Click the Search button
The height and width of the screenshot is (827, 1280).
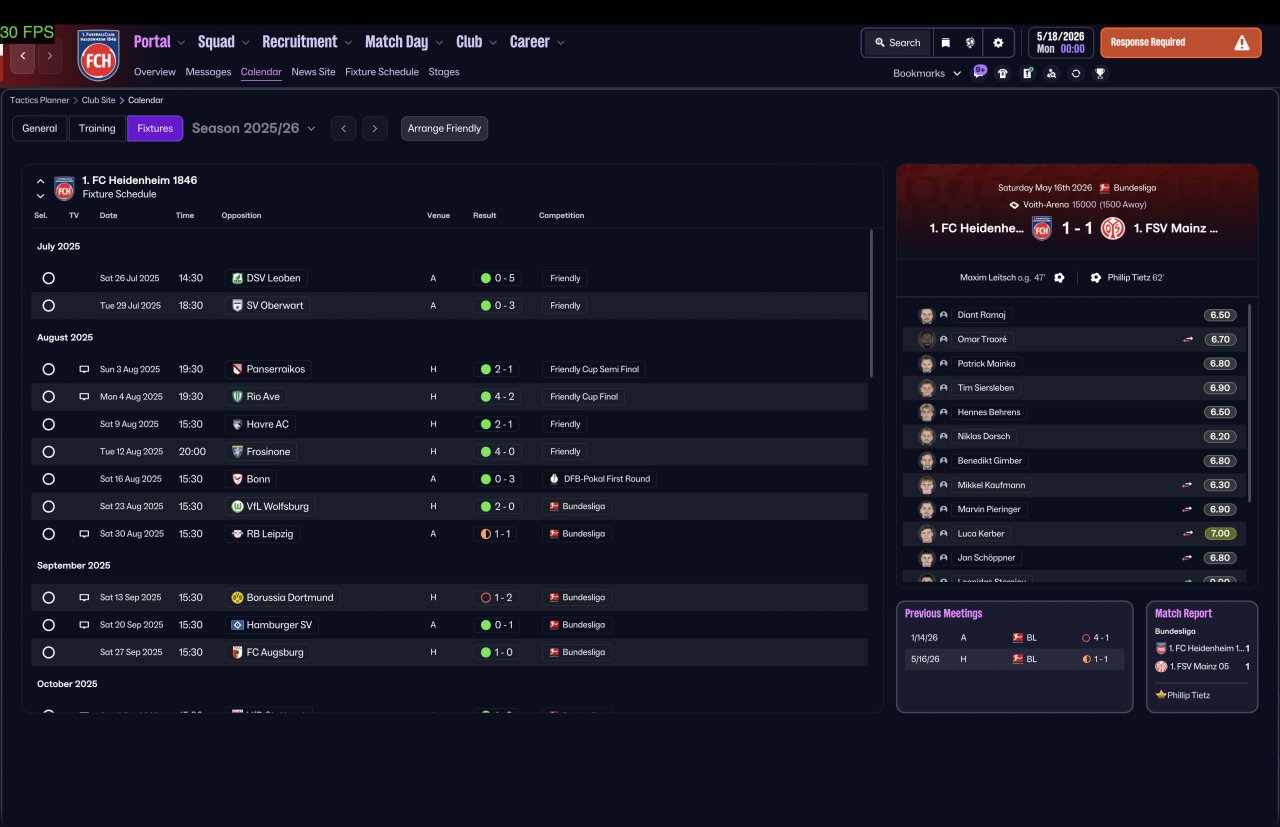pos(897,43)
